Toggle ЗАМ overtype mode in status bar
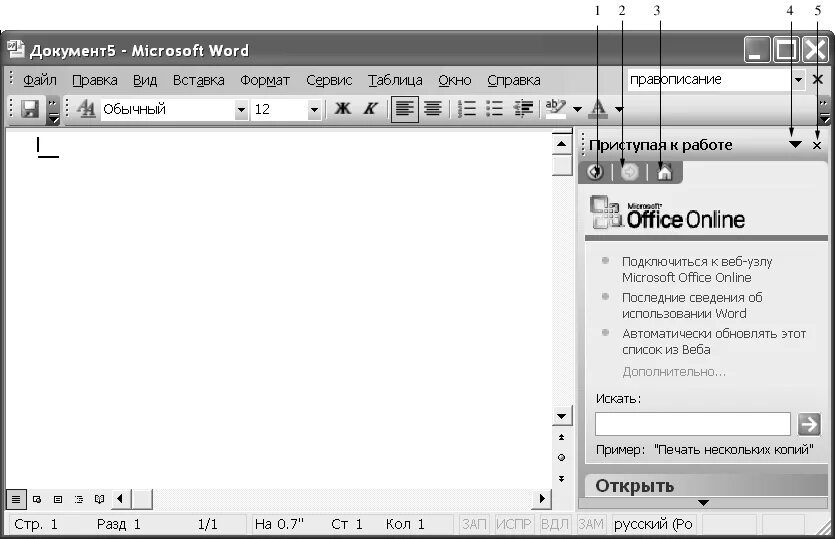Image resolution: width=835 pixels, height=539 pixels. click(591, 525)
